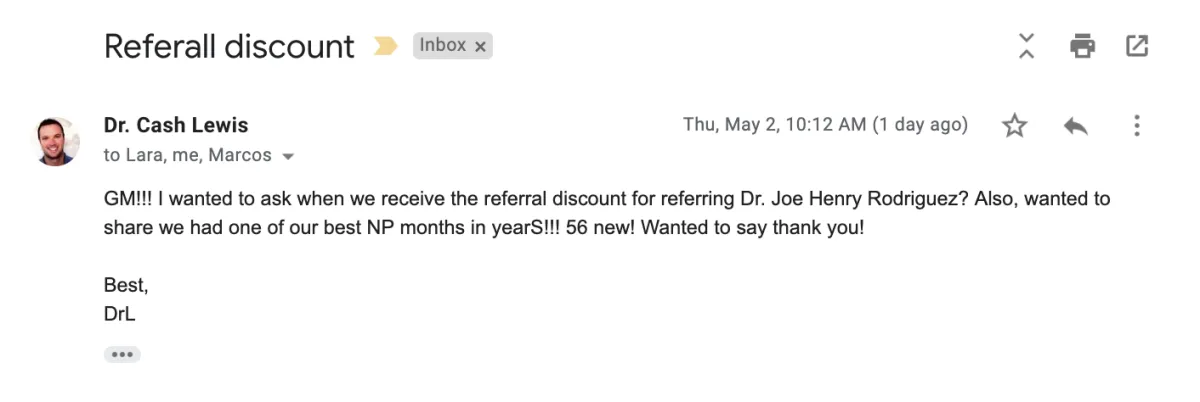Click the sender name Dr. Cash Lewis
This screenshot has height=402, width=1200.
coord(176,125)
